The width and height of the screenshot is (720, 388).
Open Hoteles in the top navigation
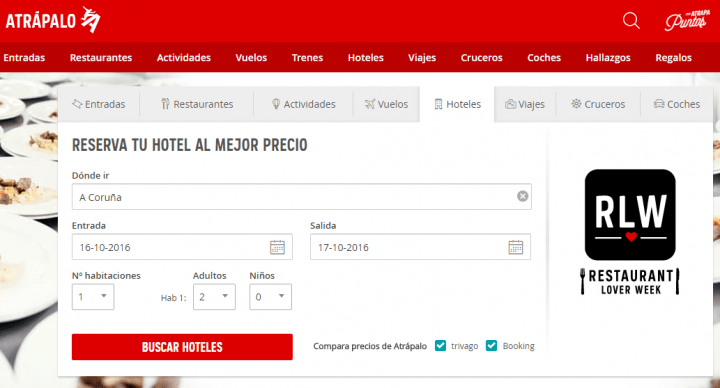coord(366,58)
